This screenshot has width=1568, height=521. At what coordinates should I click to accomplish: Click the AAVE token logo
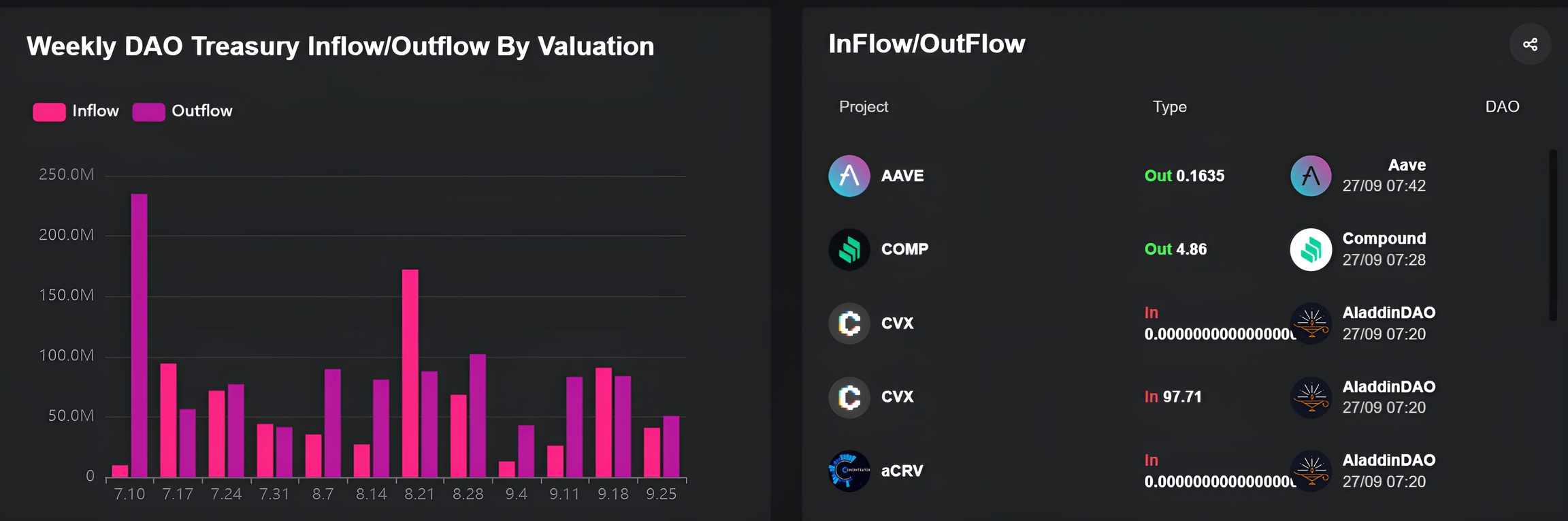click(x=849, y=176)
